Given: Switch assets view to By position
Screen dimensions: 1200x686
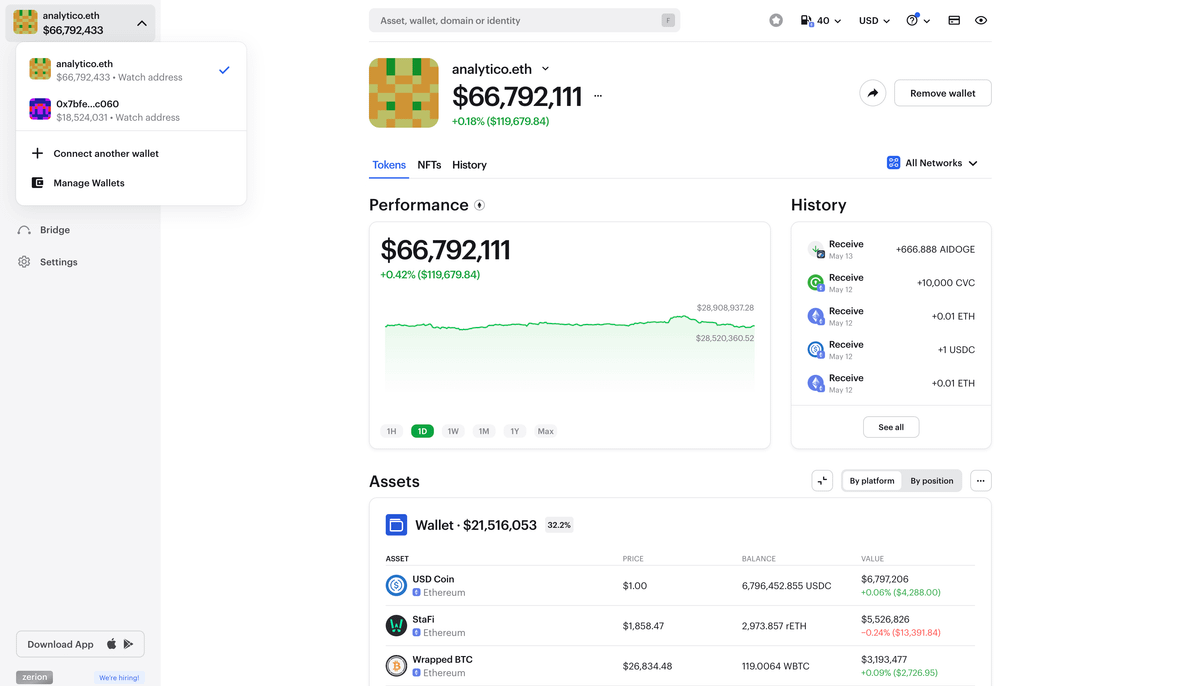Looking at the screenshot, I should (931, 481).
